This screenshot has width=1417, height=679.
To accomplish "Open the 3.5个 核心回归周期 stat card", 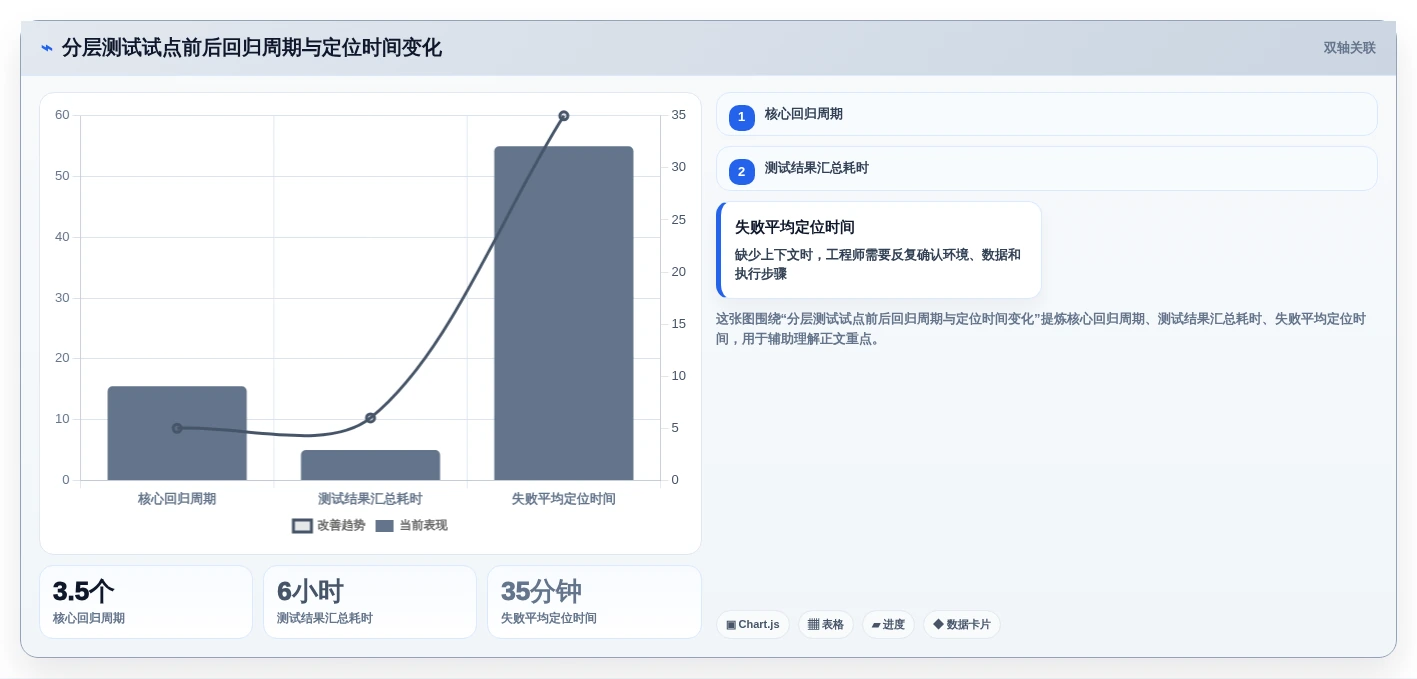I will click(x=146, y=602).
